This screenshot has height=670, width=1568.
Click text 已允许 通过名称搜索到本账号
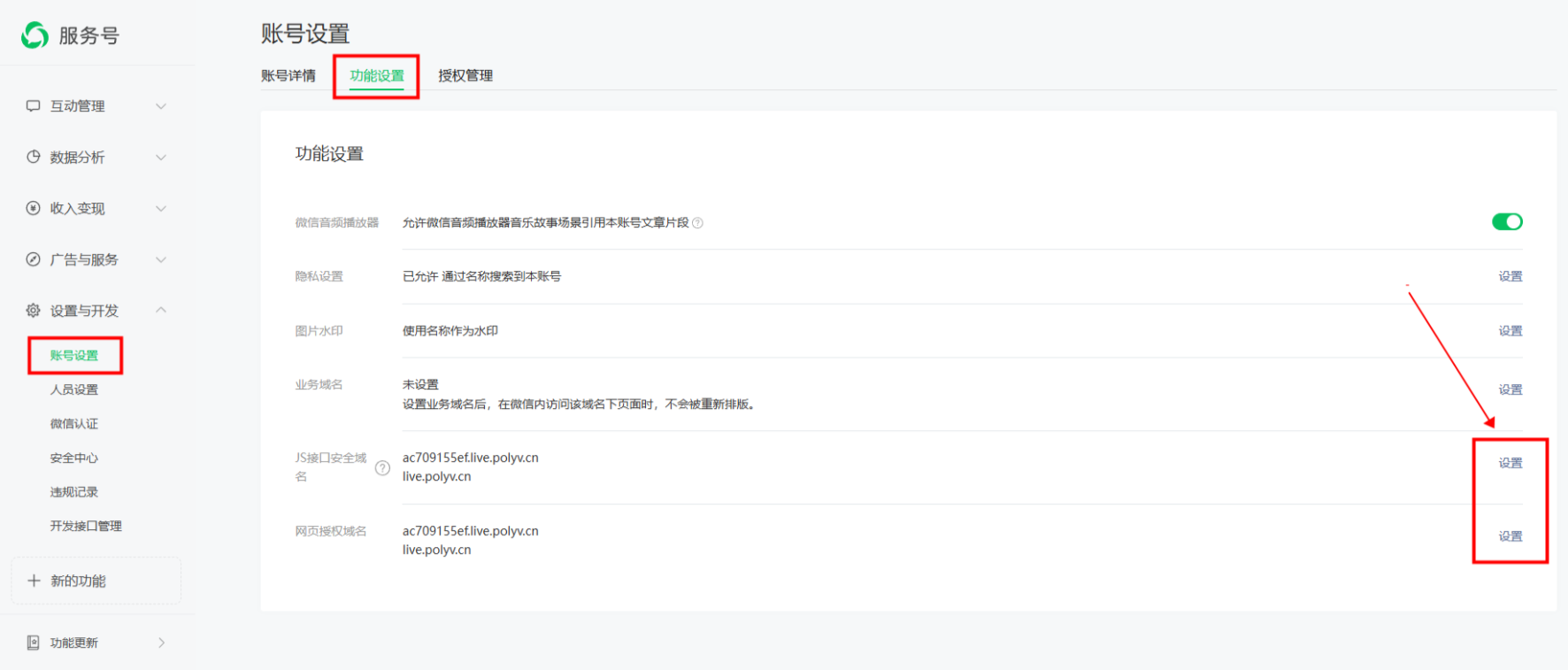pyautogui.click(x=482, y=276)
